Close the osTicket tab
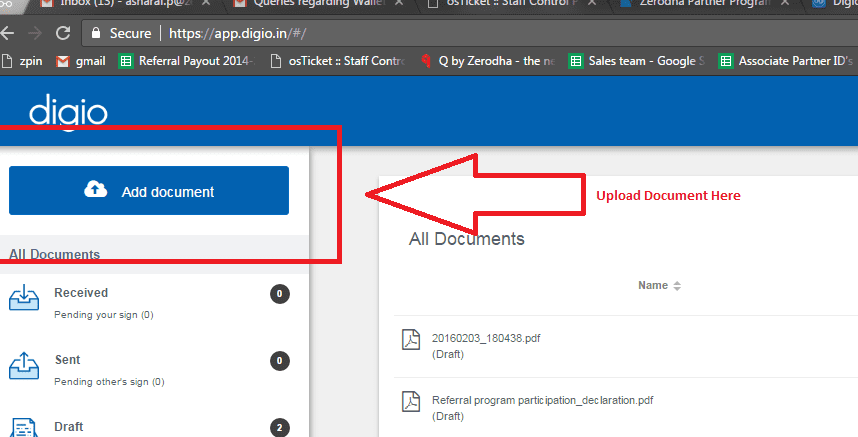 point(592,3)
